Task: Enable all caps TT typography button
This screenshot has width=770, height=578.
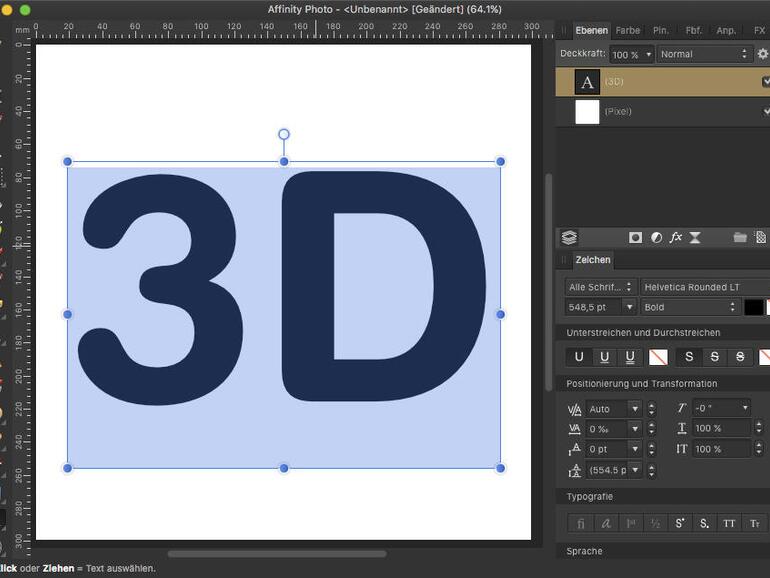Action: point(729,523)
